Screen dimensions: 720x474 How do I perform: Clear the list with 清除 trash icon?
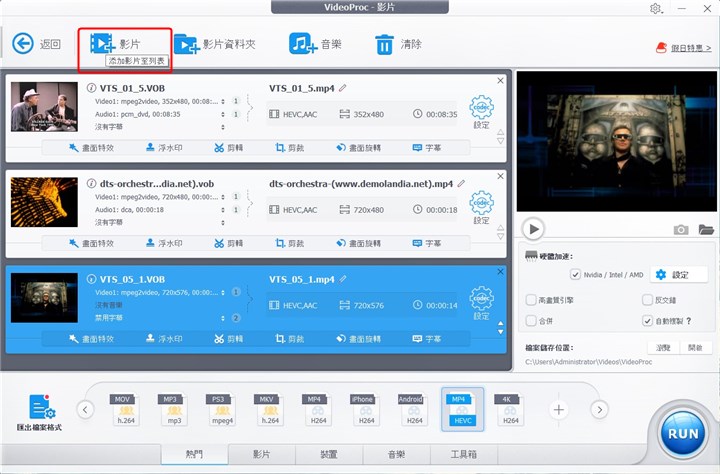click(398, 44)
